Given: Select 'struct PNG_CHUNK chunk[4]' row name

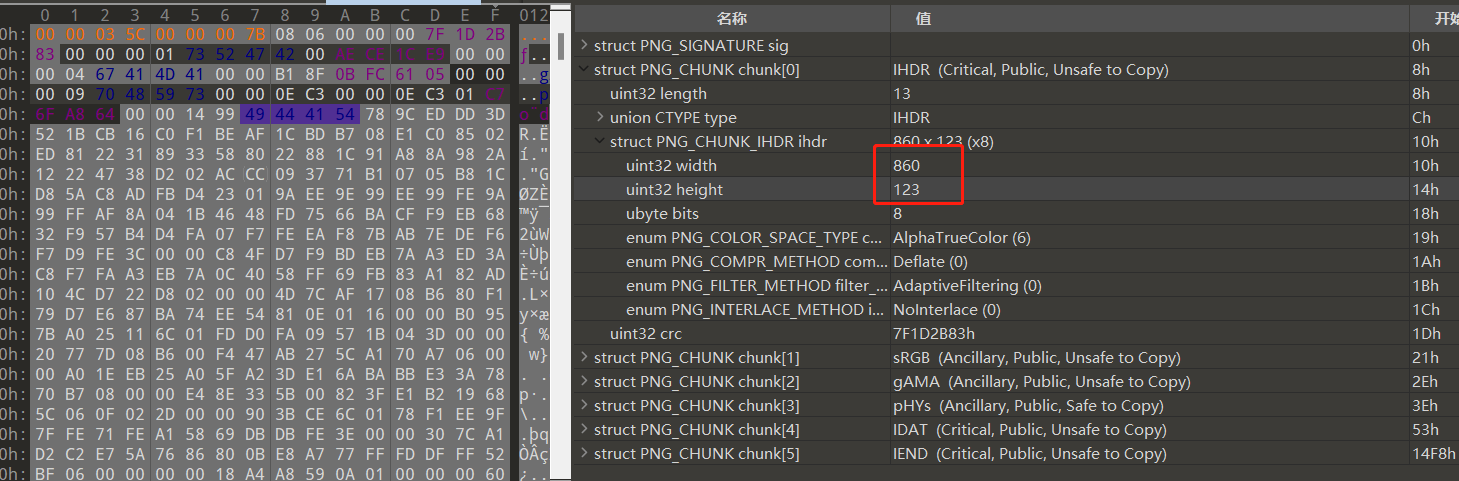Looking at the screenshot, I should (697, 429).
